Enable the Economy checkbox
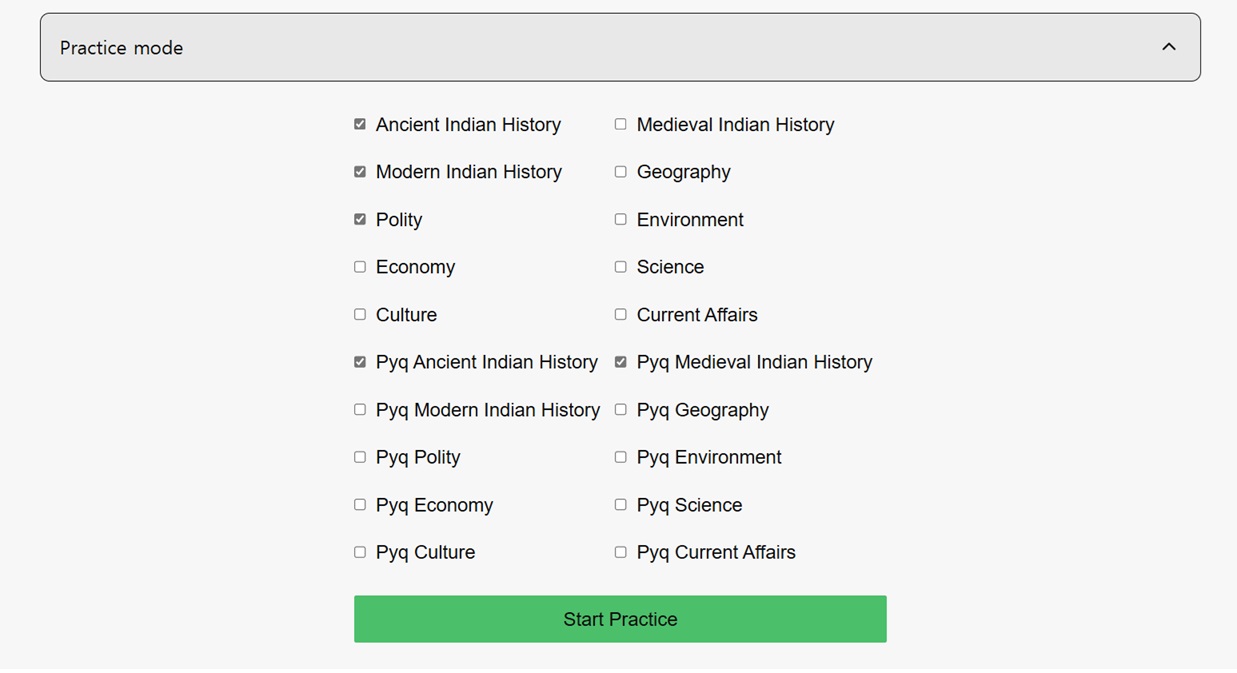This screenshot has height=673, width=1237. [360, 267]
